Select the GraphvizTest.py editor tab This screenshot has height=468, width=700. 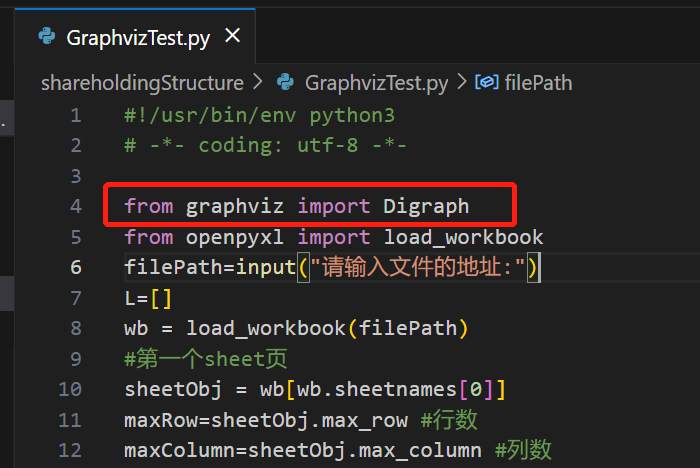click(x=135, y=37)
